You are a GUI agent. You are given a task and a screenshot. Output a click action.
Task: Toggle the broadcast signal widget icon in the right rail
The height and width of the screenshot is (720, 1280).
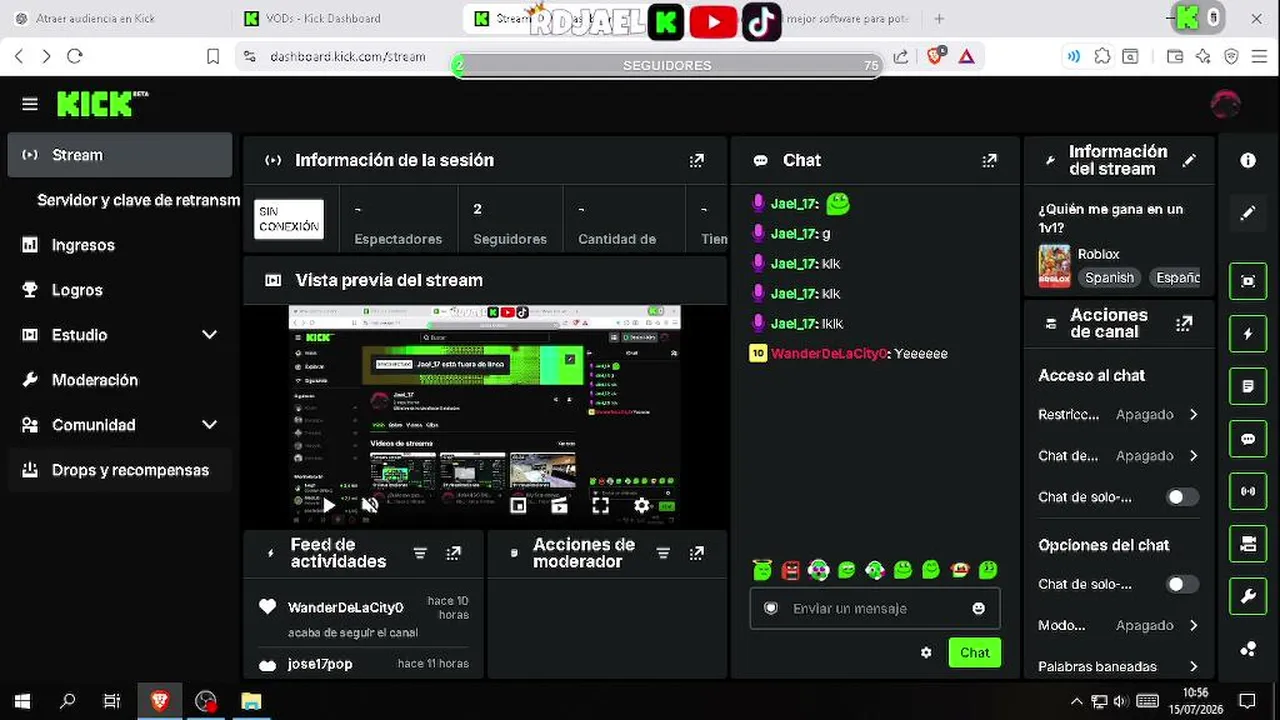point(1248,491)
